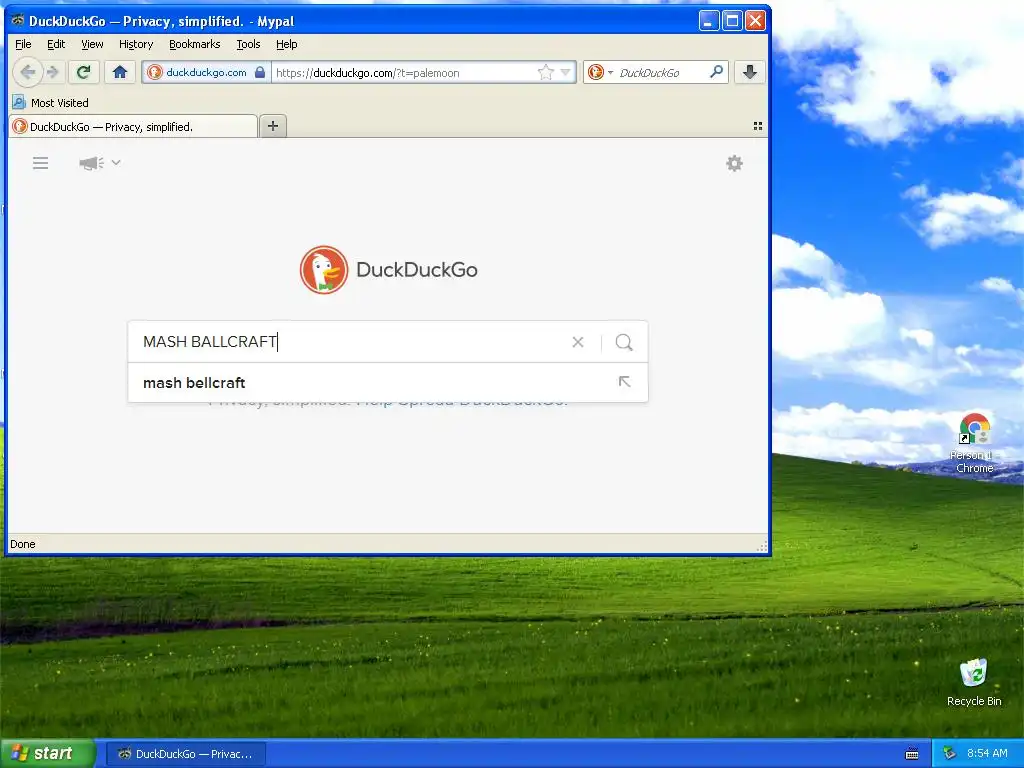Viewport: 1024px width, 768px height.
Task: Open the Tools menu
Action: point(248,44)
